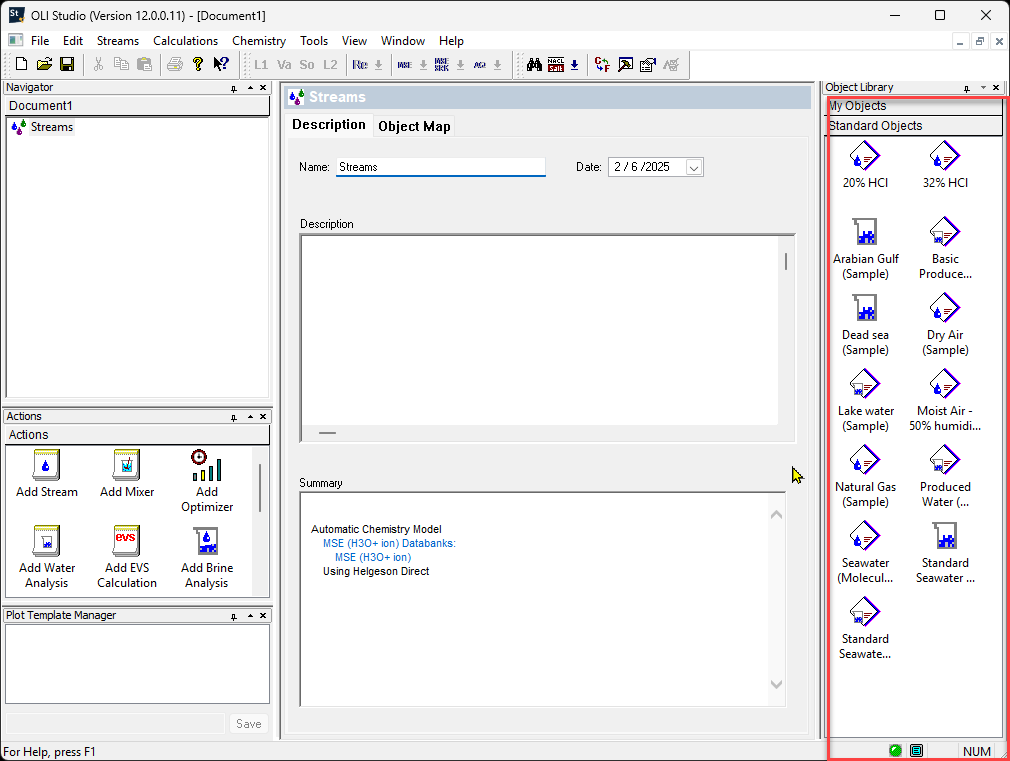This screenshot has width=1010, height=761.
Task: Click the hammer tool toolbar icon
Action: tap(625, 64)
